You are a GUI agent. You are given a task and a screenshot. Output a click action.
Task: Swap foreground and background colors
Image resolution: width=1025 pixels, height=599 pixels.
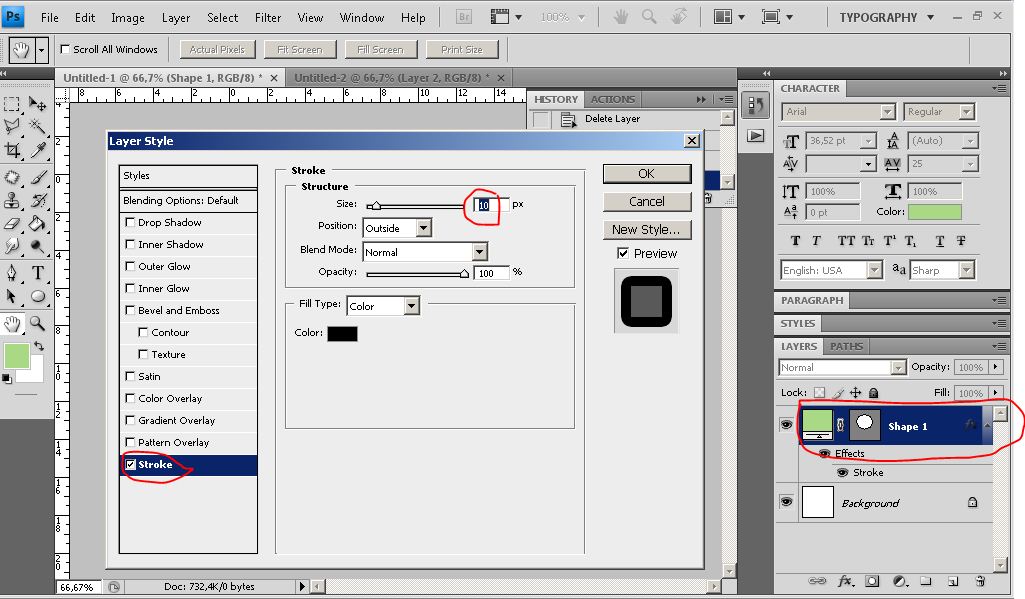click(39, 345)
